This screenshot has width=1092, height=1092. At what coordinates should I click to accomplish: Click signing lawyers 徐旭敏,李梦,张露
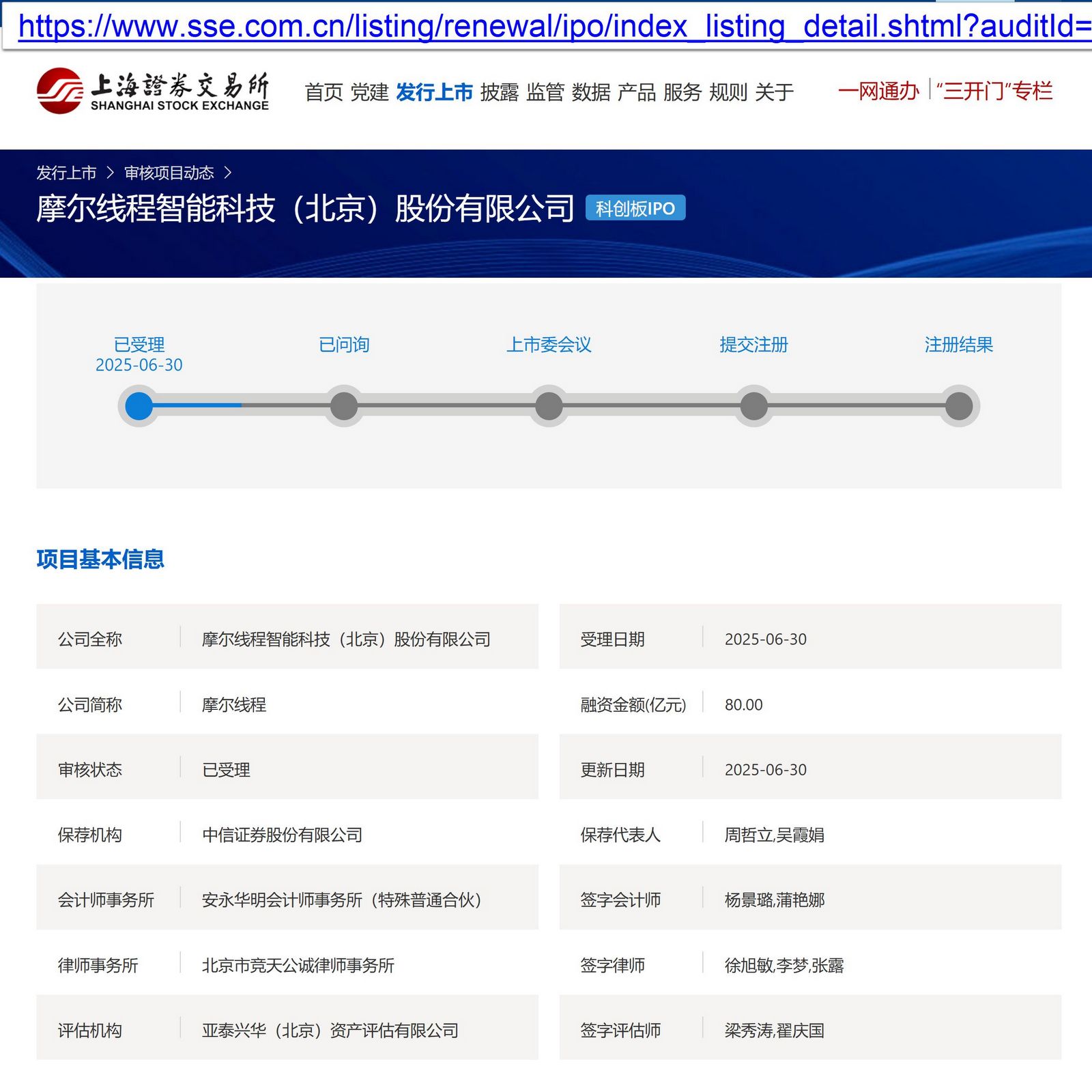(x=784, y=965)
